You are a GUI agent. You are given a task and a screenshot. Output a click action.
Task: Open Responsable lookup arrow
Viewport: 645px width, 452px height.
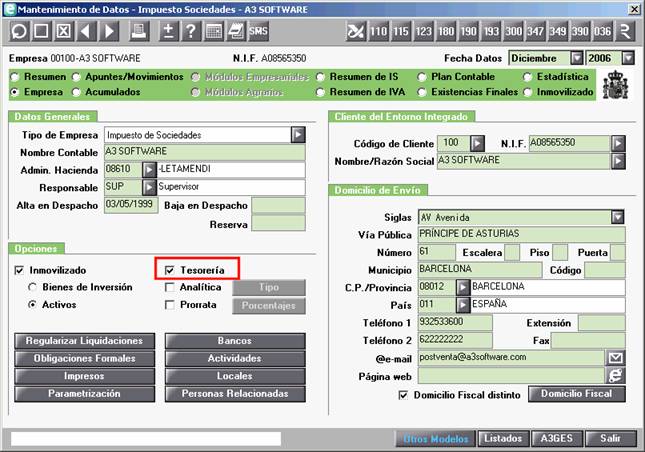pos(149,187)
